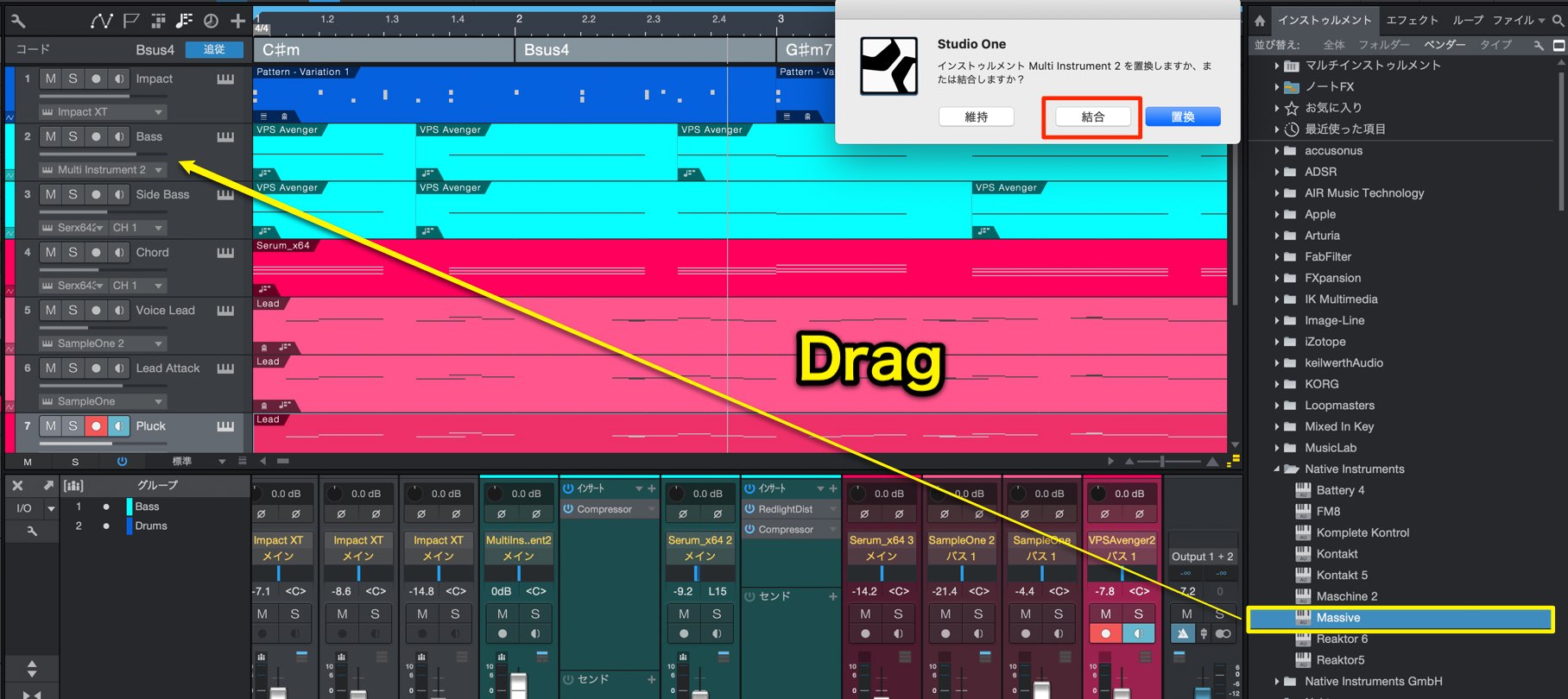Switch to the ファイル browser tab
The height and width of the screenshot is (699, 1568).
[x=1513, y=20]
